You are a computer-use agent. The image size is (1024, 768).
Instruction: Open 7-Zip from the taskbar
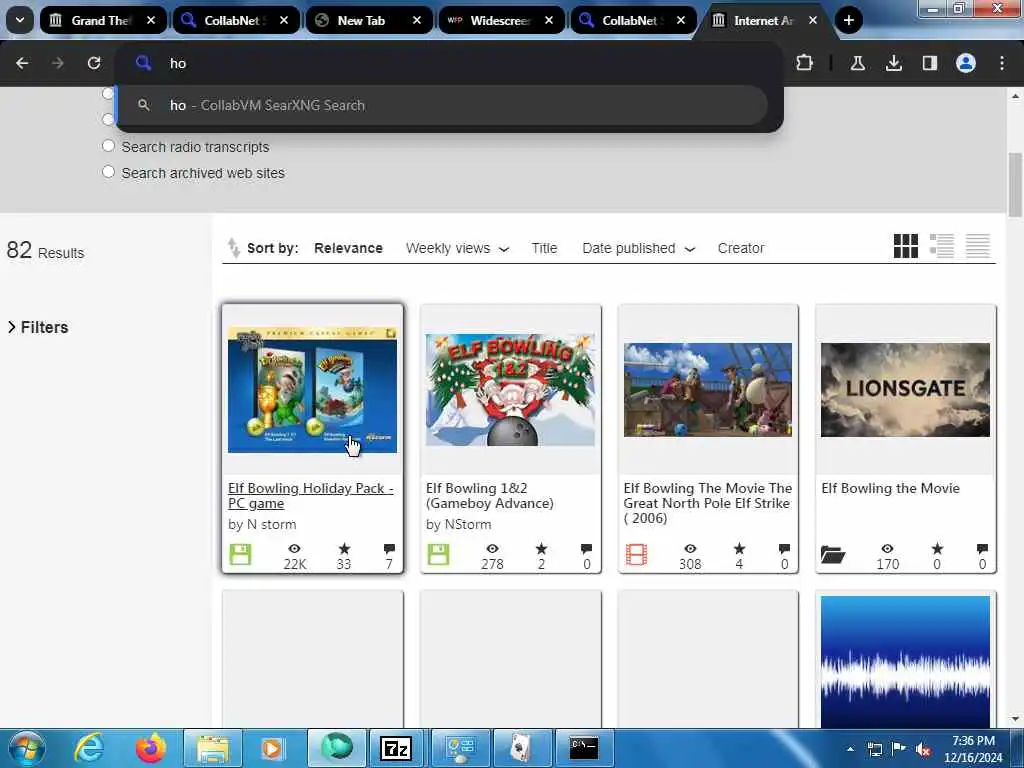(396, 748)
